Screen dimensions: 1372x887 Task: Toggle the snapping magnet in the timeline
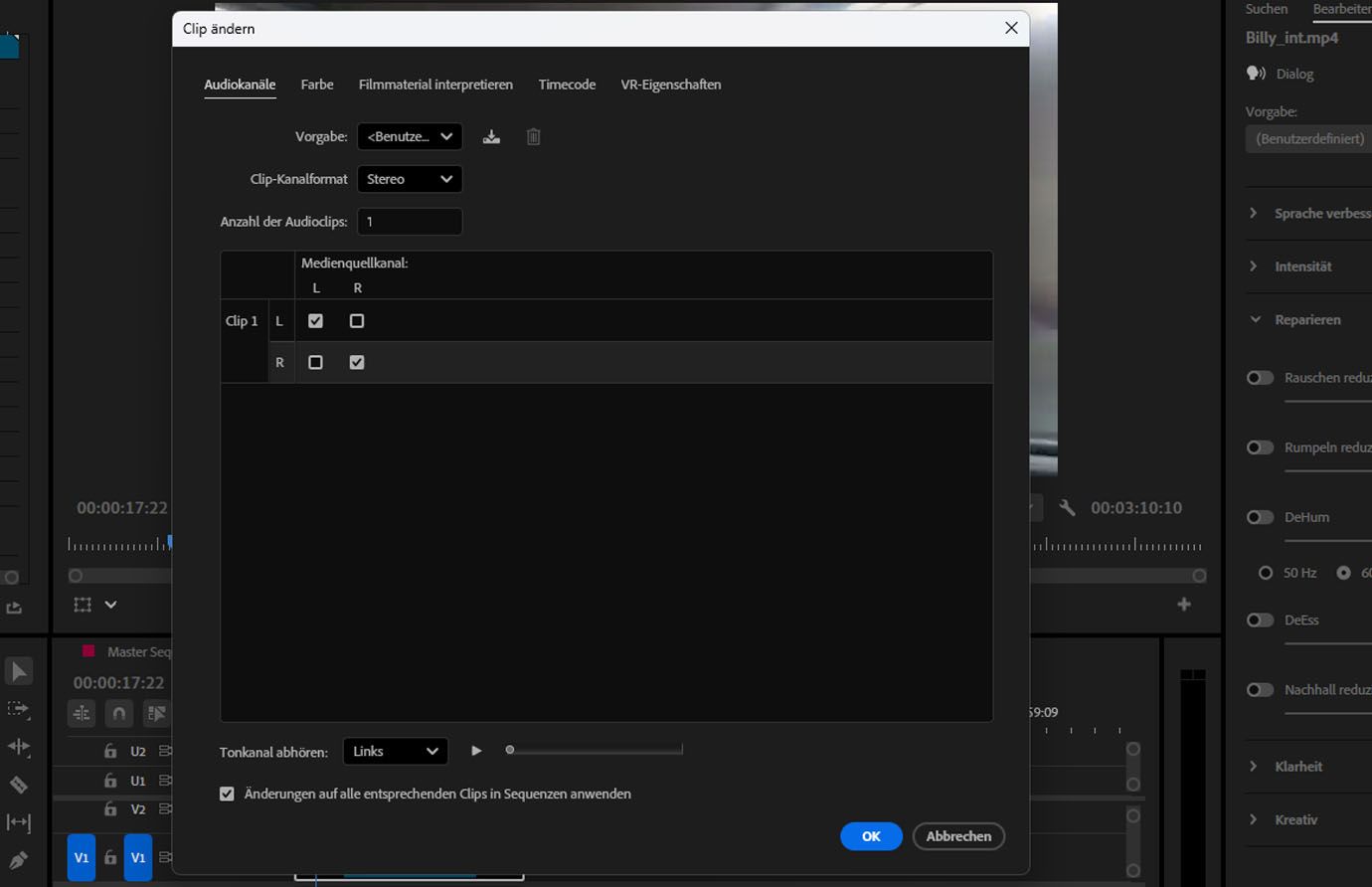119,713
